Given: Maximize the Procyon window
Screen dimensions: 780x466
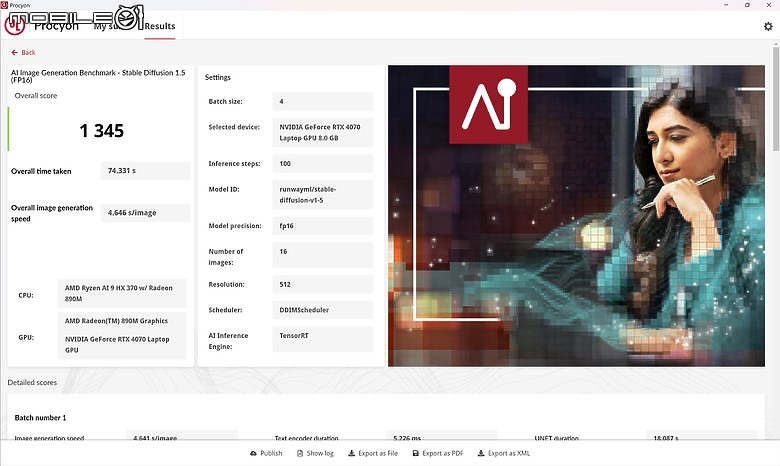Looking at the screenshot, I should click(747, 5).
